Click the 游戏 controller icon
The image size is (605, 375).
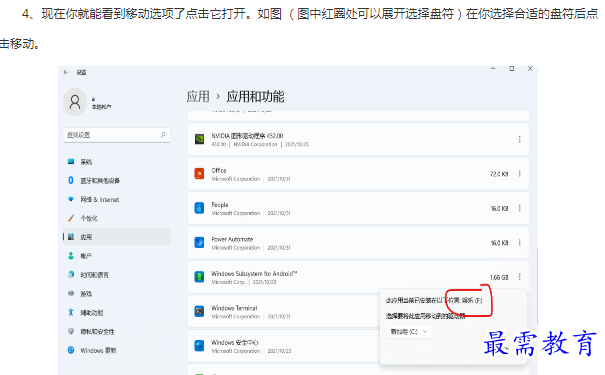71,293
